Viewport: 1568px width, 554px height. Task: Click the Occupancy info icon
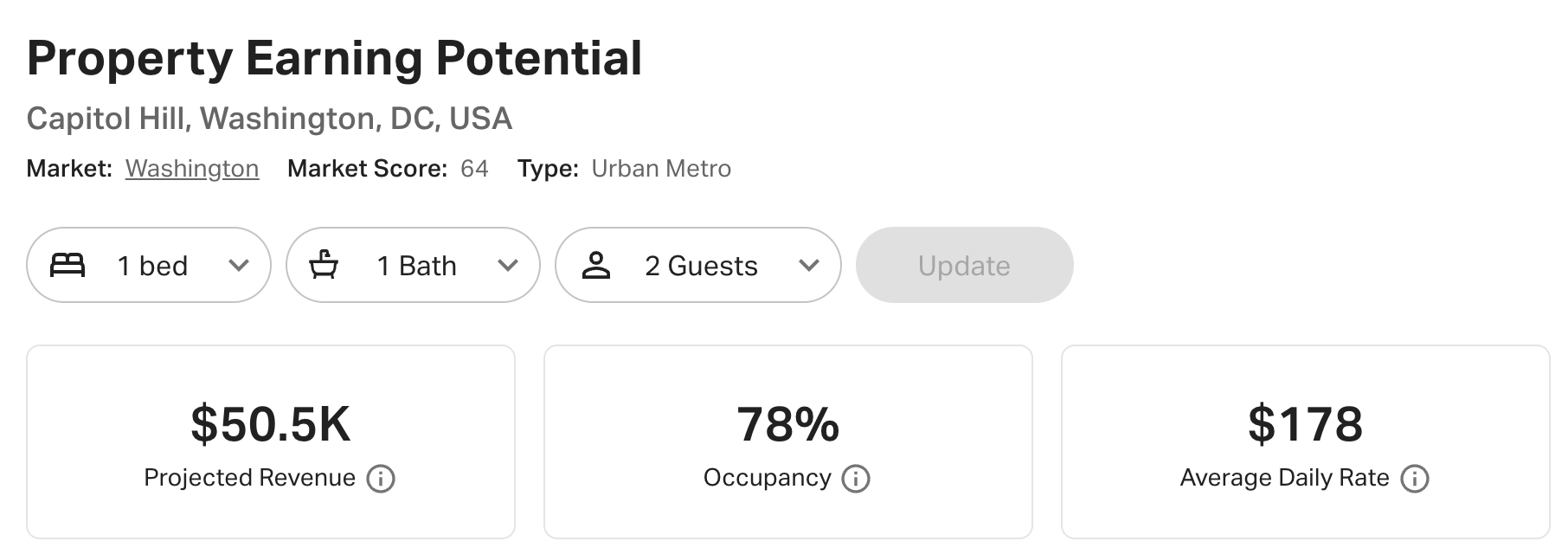856,479
